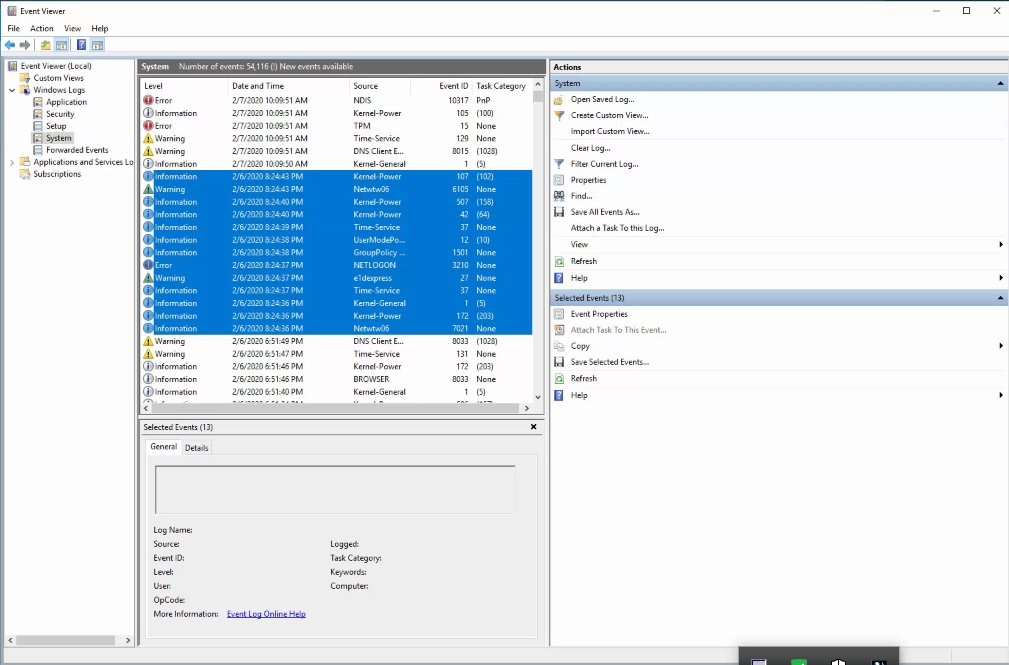Switch to the General tab
The image size is (1009, 665).
(163, 447)
